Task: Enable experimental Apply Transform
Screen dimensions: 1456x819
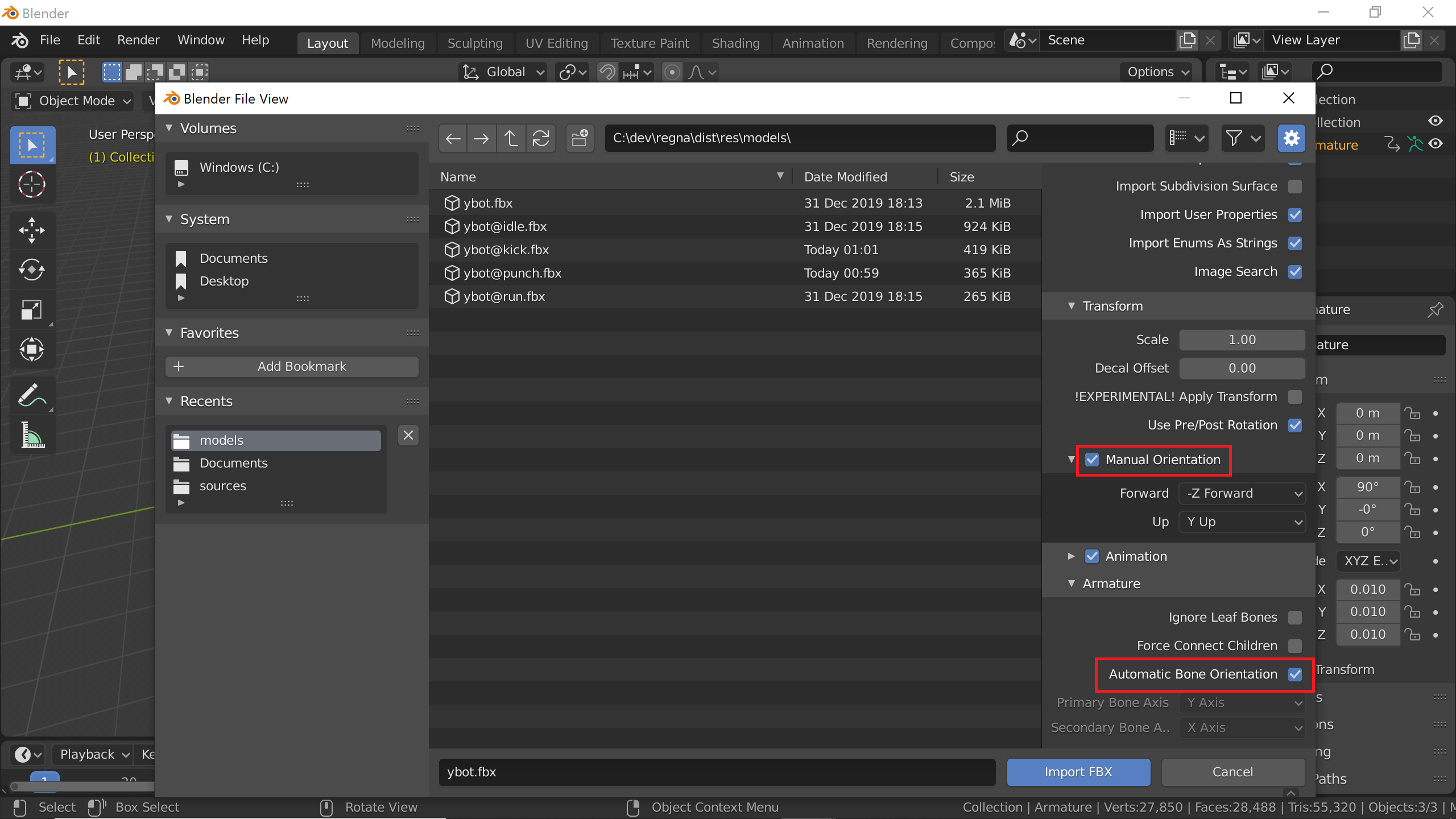Action: pos(1295,397)
